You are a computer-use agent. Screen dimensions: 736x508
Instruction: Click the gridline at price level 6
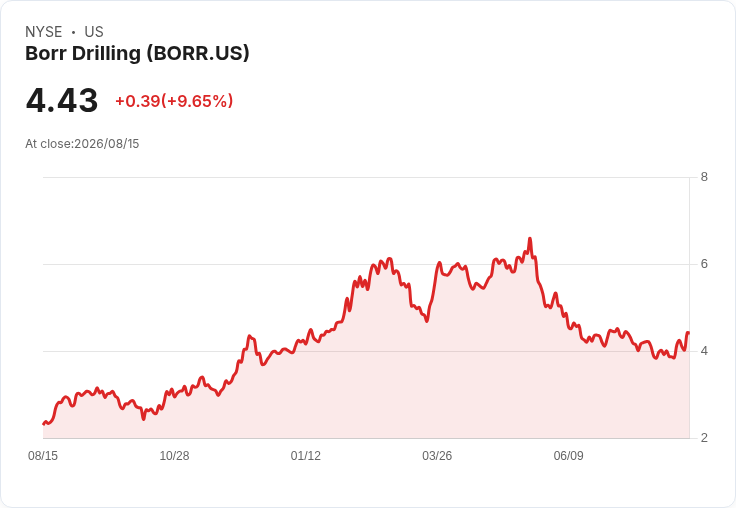pyautogui.click(x=366, y=264)
